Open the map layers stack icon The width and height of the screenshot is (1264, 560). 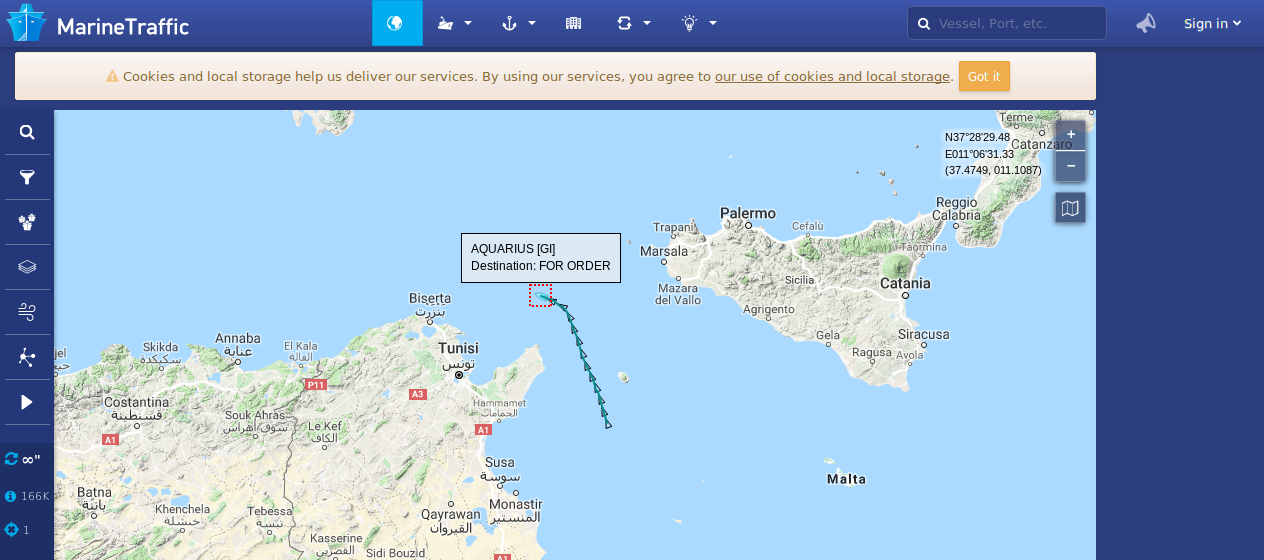[x=27, y=267]
